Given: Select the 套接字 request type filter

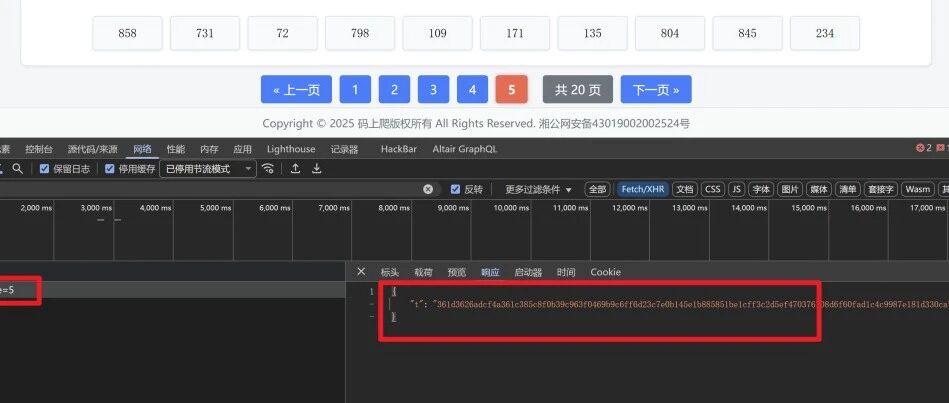Looking at the screenshot, I should [881, 189].
